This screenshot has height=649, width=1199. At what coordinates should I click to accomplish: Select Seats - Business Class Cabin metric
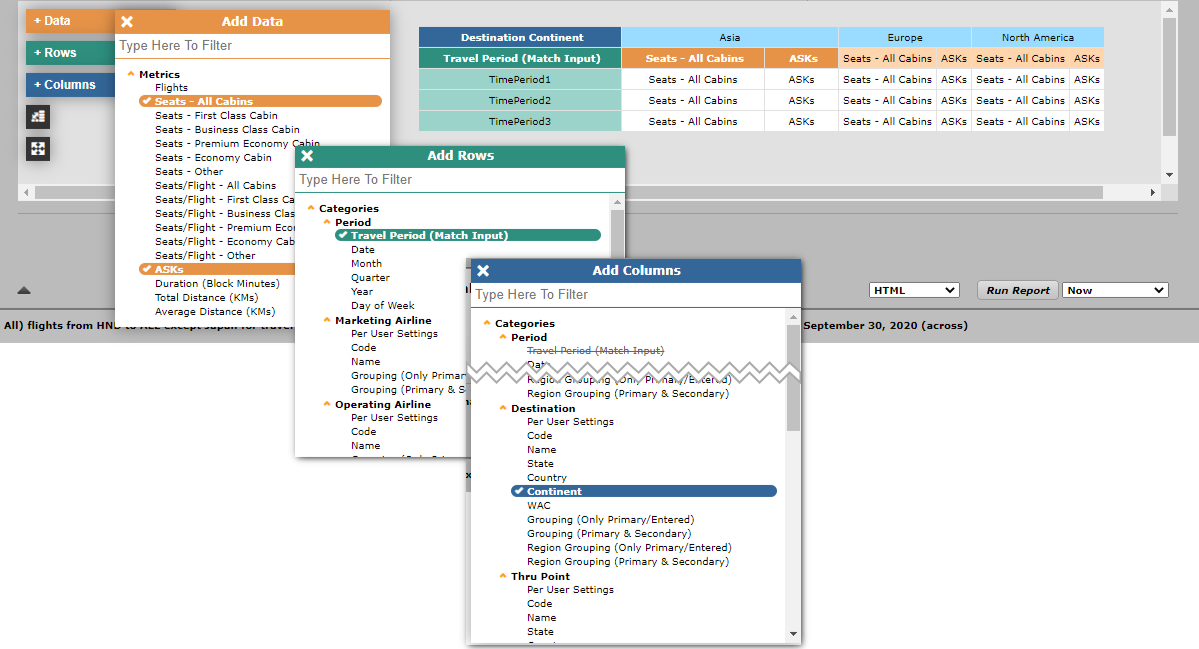coord(227,130)
